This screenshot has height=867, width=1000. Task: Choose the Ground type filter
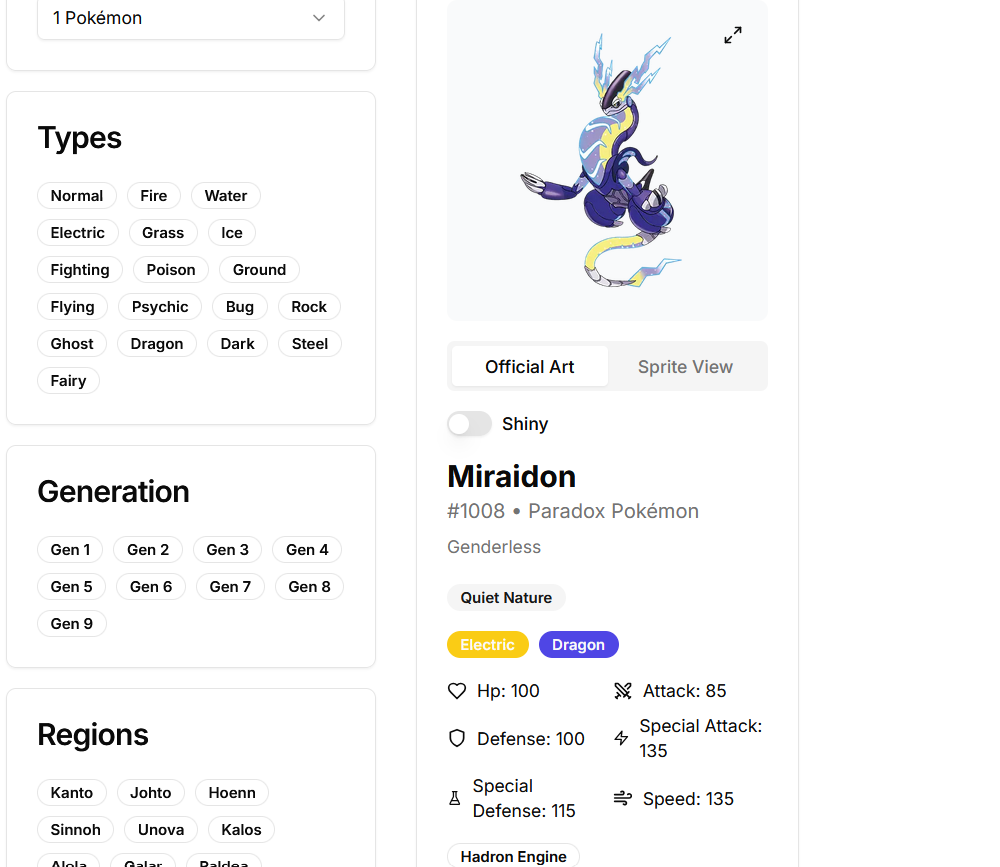click(x=259, y=270)
